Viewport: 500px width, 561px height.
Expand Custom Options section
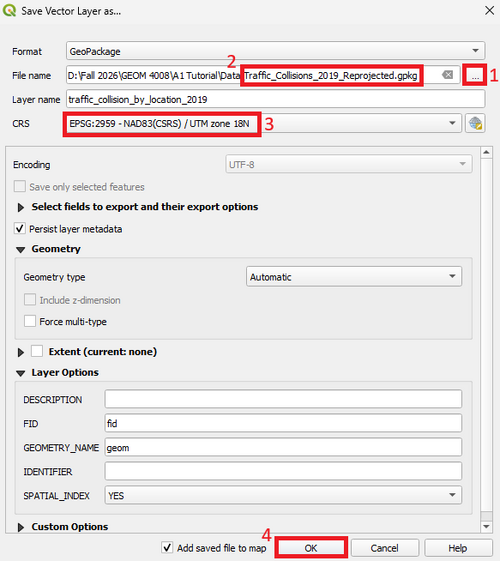point(21,527)
